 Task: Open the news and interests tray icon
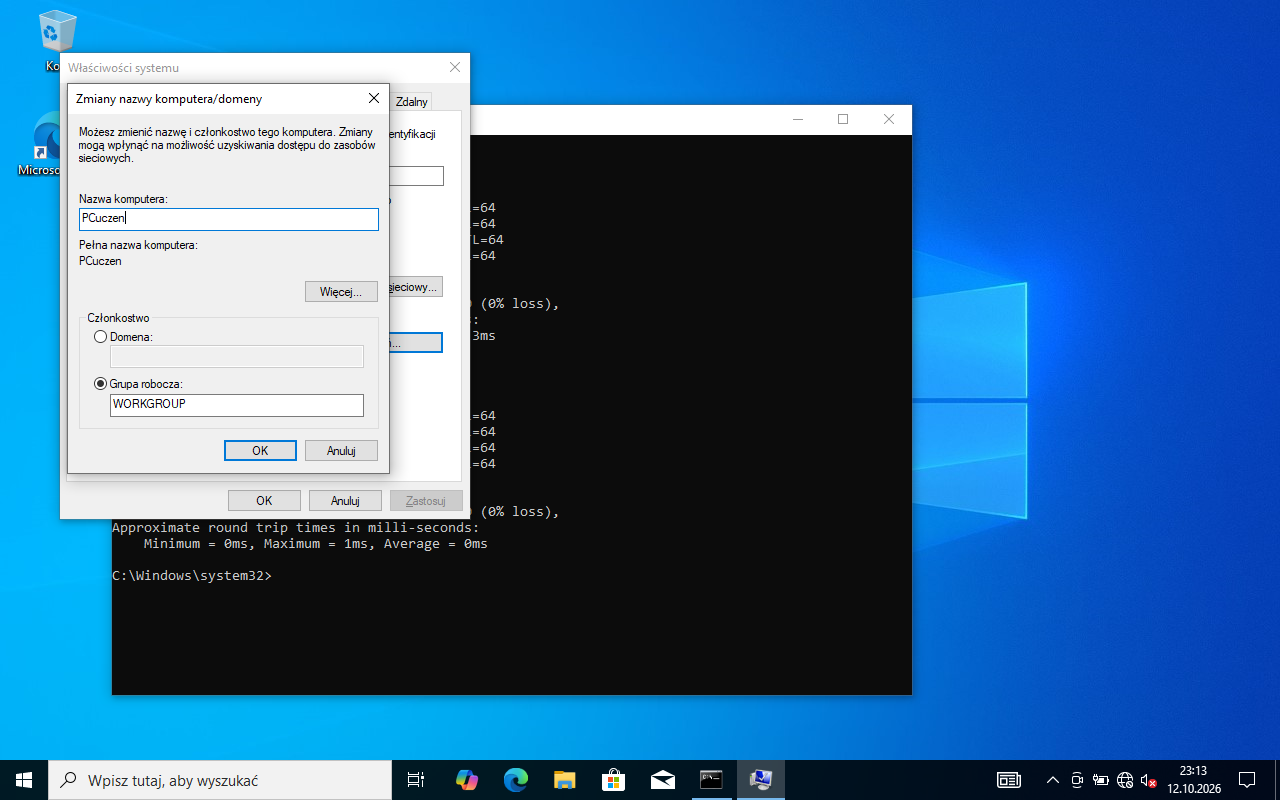pos(1009,780)
